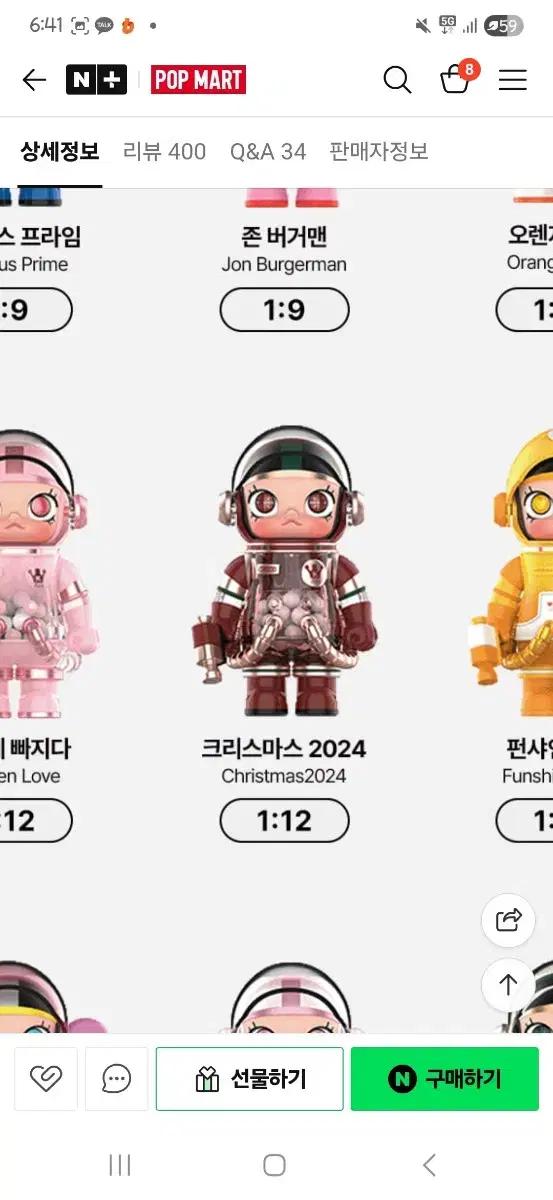Tap the share icon button
The width and height of the screenshot is (553, 1200).
click(508, 920)
